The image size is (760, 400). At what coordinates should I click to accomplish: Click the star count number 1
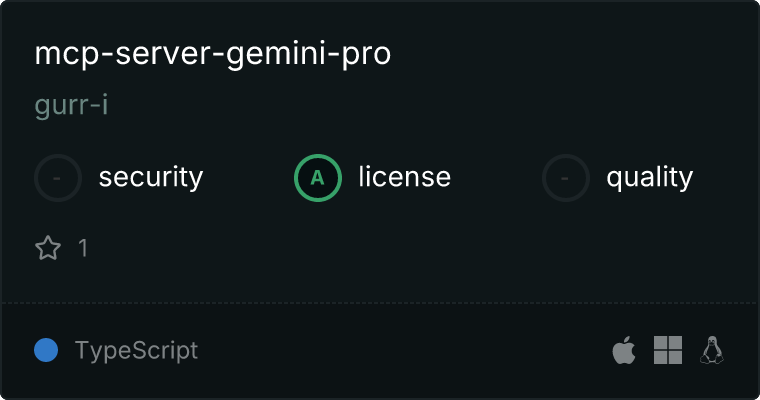click(x=83, y=248)
